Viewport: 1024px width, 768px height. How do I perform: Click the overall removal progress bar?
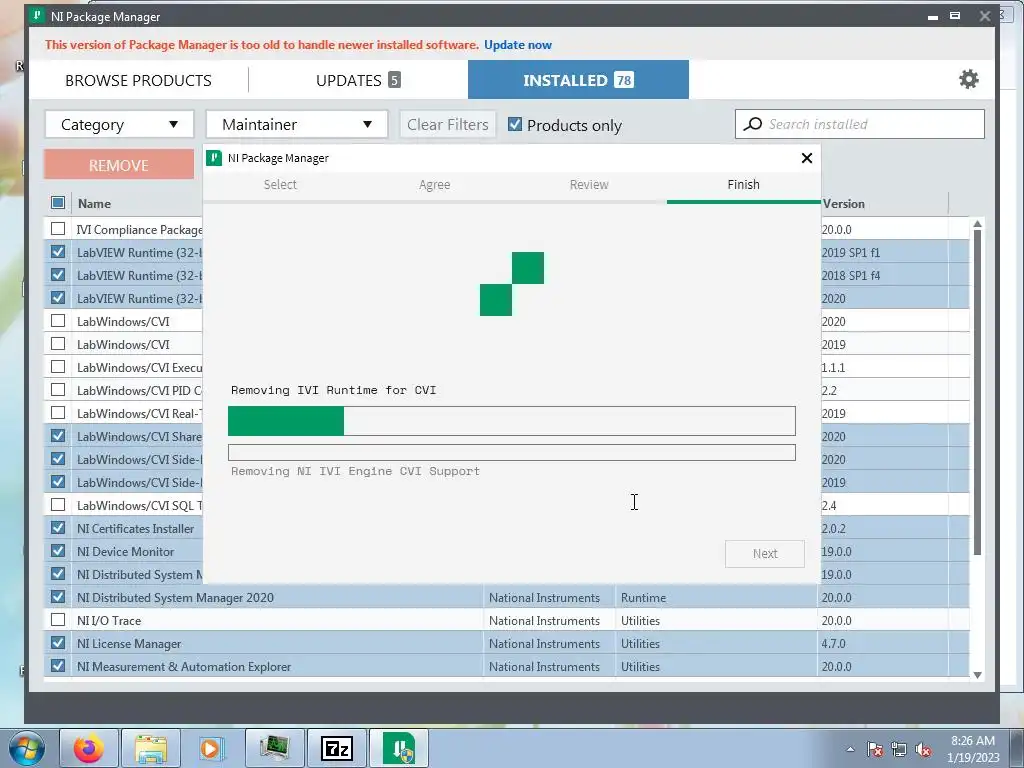click(x=512, y=421)
